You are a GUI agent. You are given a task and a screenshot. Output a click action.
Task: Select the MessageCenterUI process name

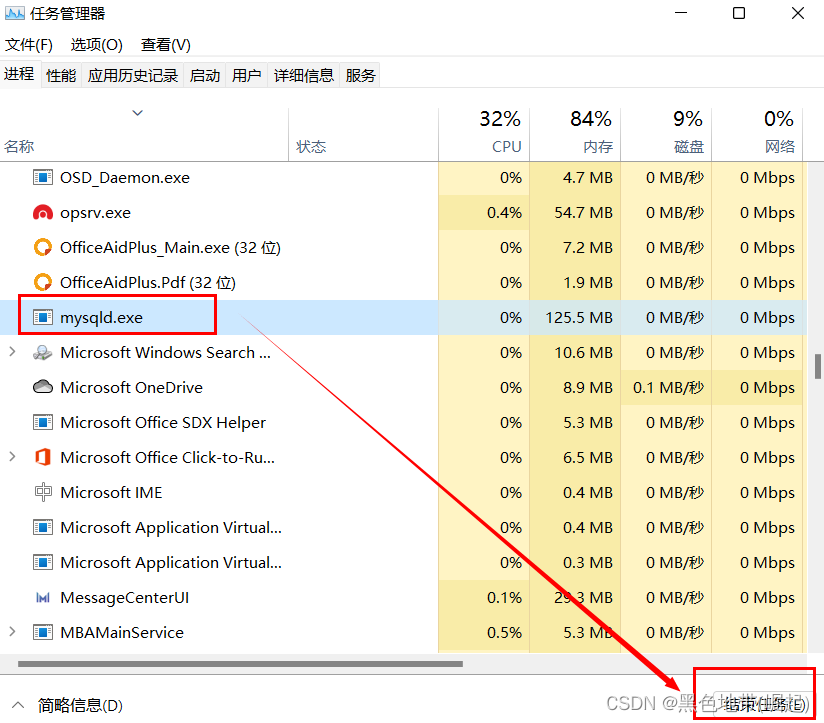pos(125,598)
